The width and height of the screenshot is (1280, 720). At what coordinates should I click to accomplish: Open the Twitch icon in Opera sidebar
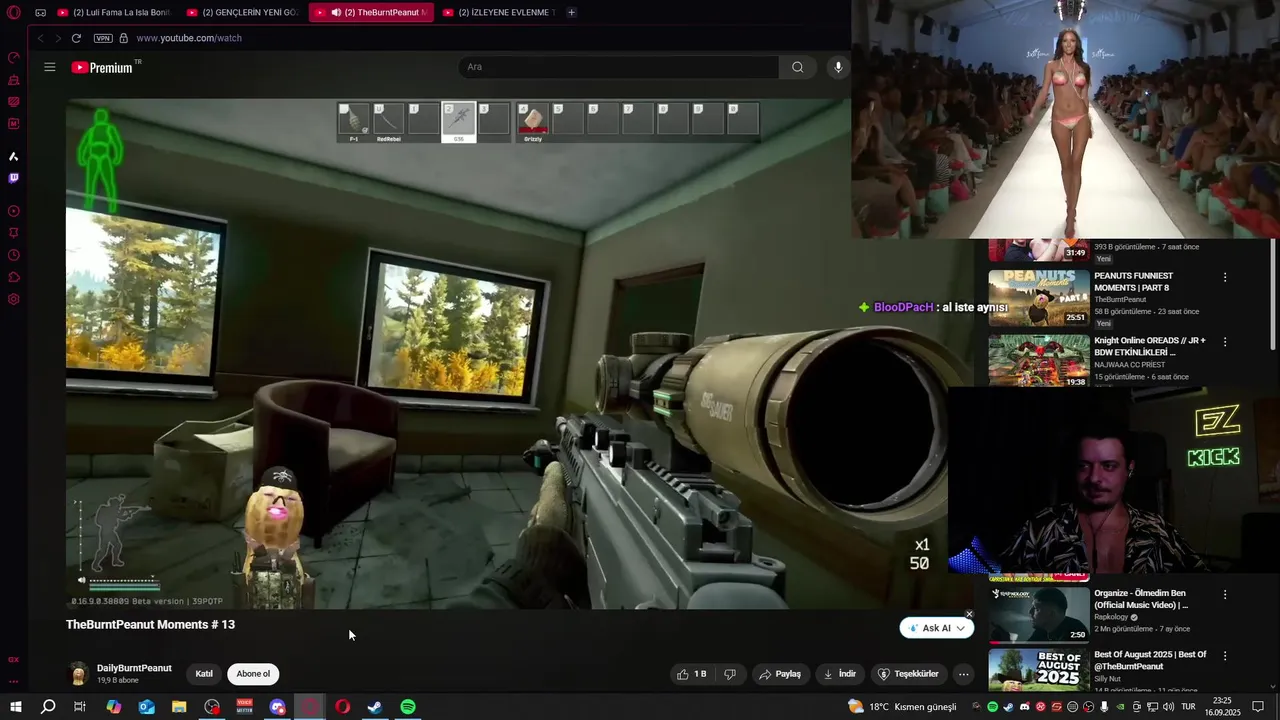point(14,178)
